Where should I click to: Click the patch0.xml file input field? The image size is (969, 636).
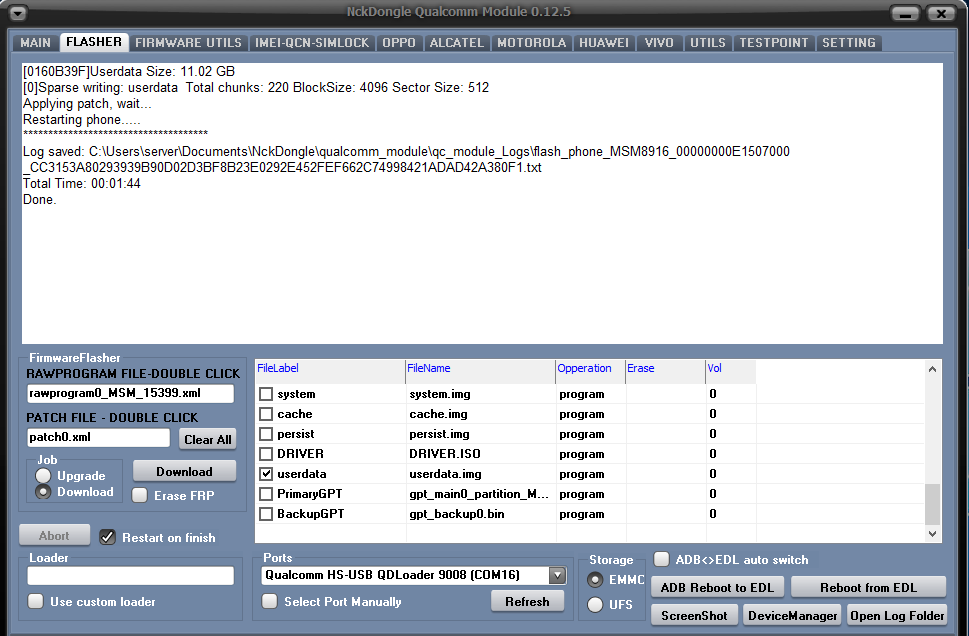coord(98,437)
